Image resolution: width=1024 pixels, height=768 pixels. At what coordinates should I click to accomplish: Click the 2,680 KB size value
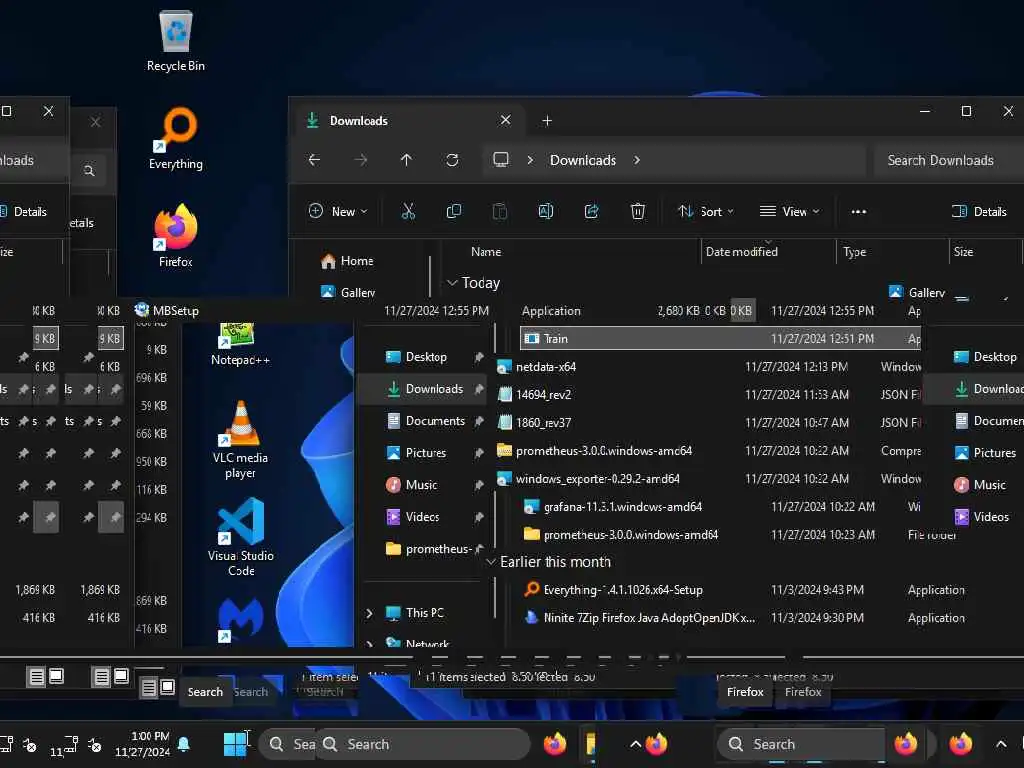[x=679, y=311]
